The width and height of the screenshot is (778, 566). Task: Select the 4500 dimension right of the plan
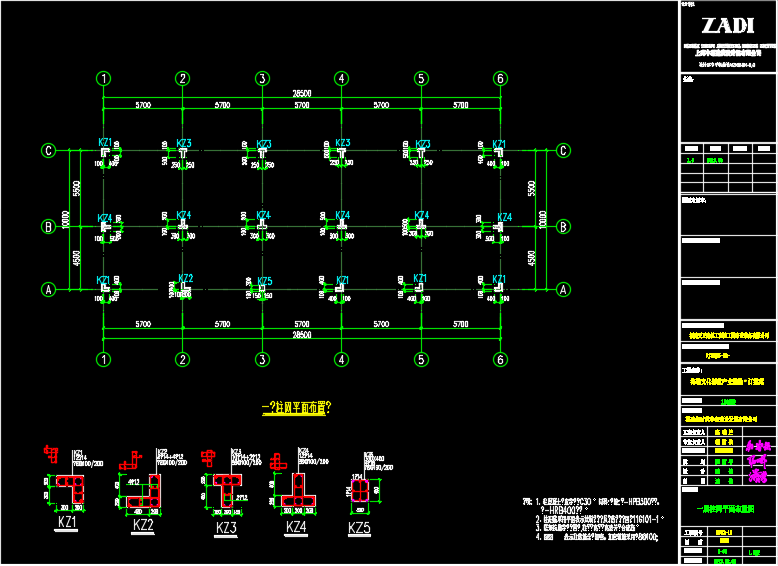click(531, 258)
